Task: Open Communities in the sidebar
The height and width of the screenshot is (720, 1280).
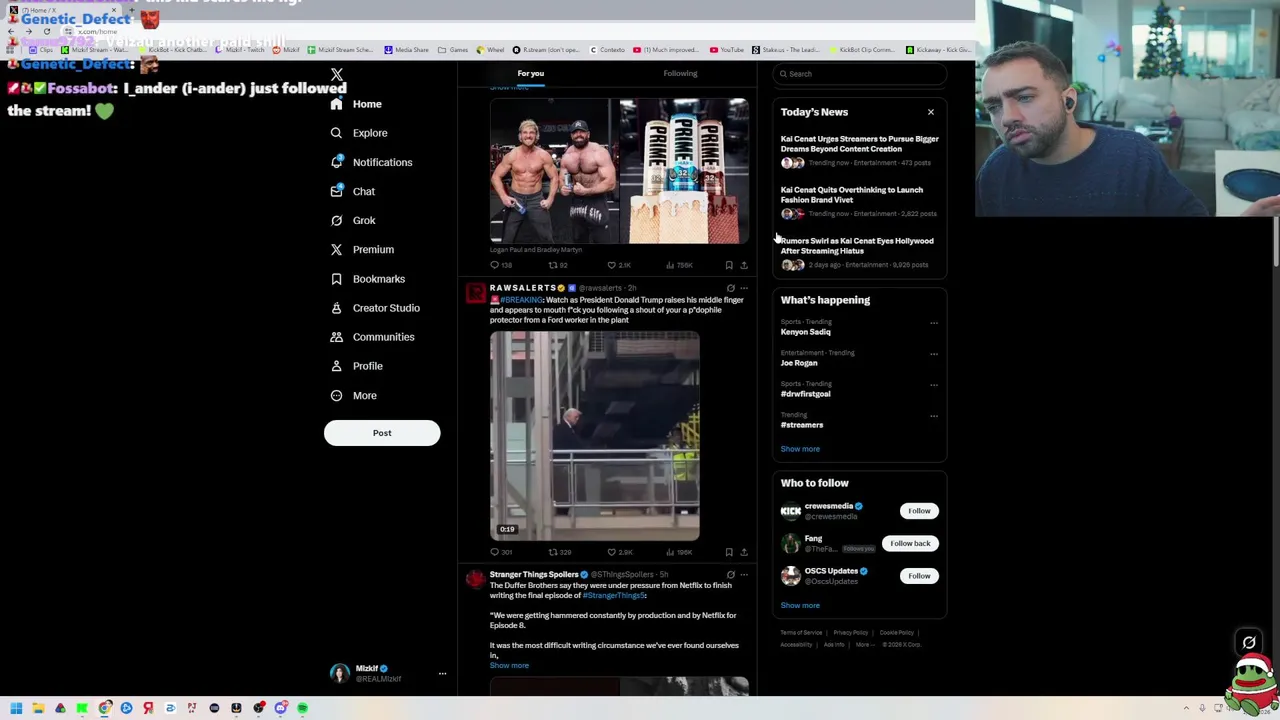Action: click(x=371, y=337)
